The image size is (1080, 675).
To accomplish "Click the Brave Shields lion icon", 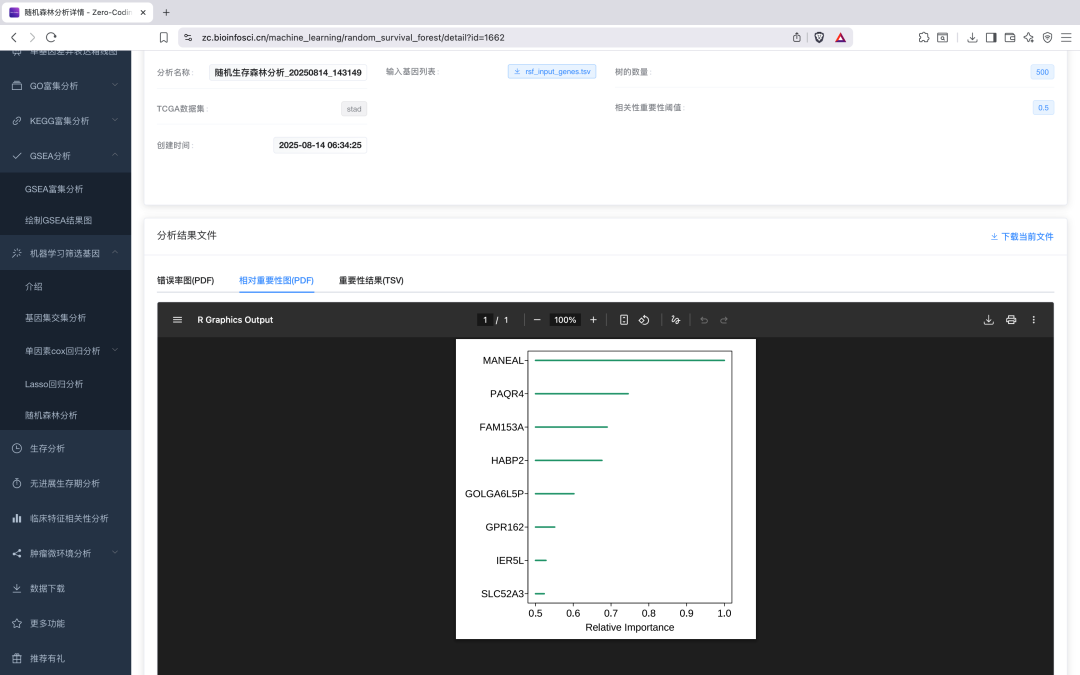I will click(x=819, y=37).
